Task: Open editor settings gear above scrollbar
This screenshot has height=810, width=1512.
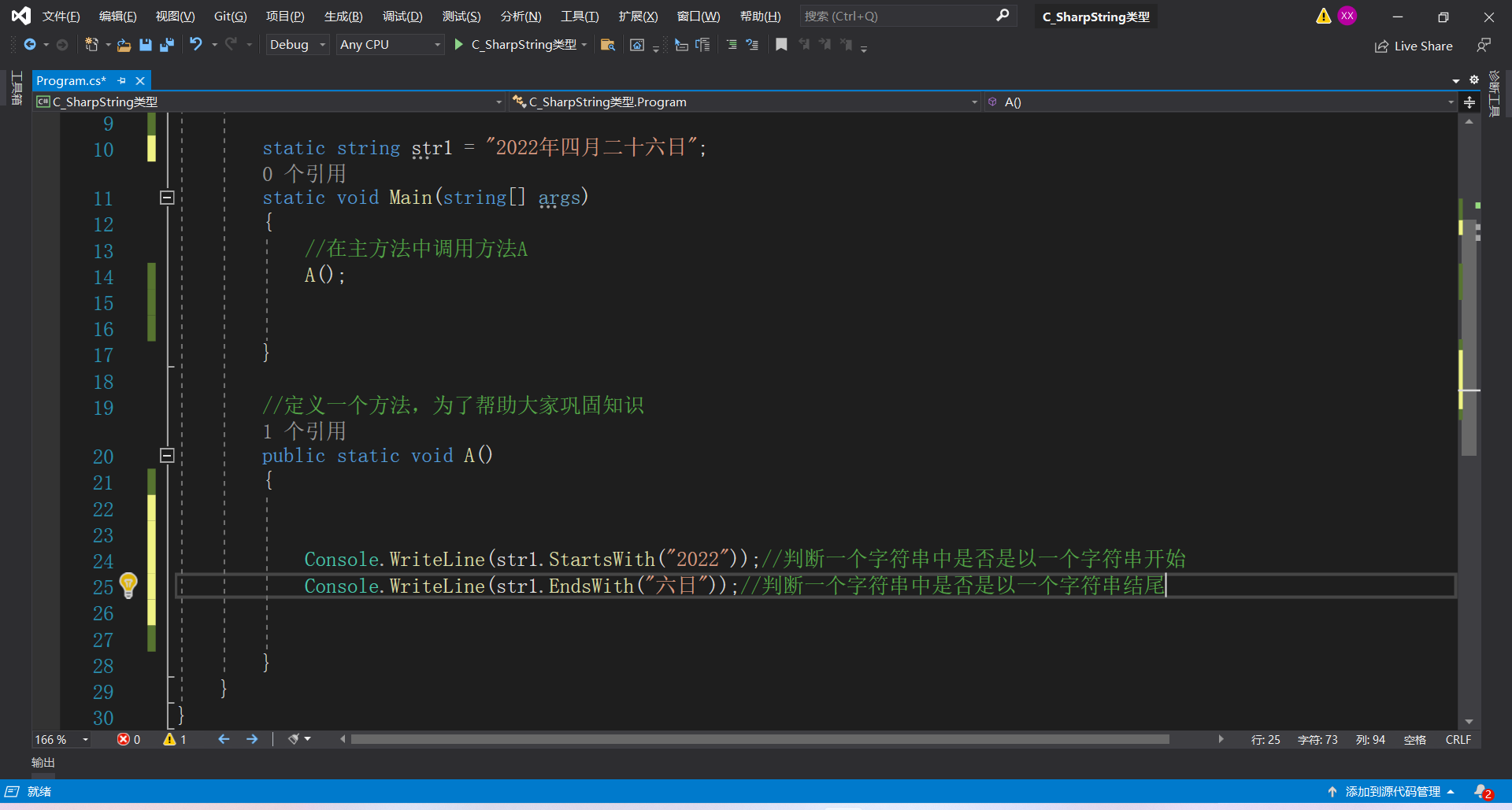Action: click(1474, 80)
